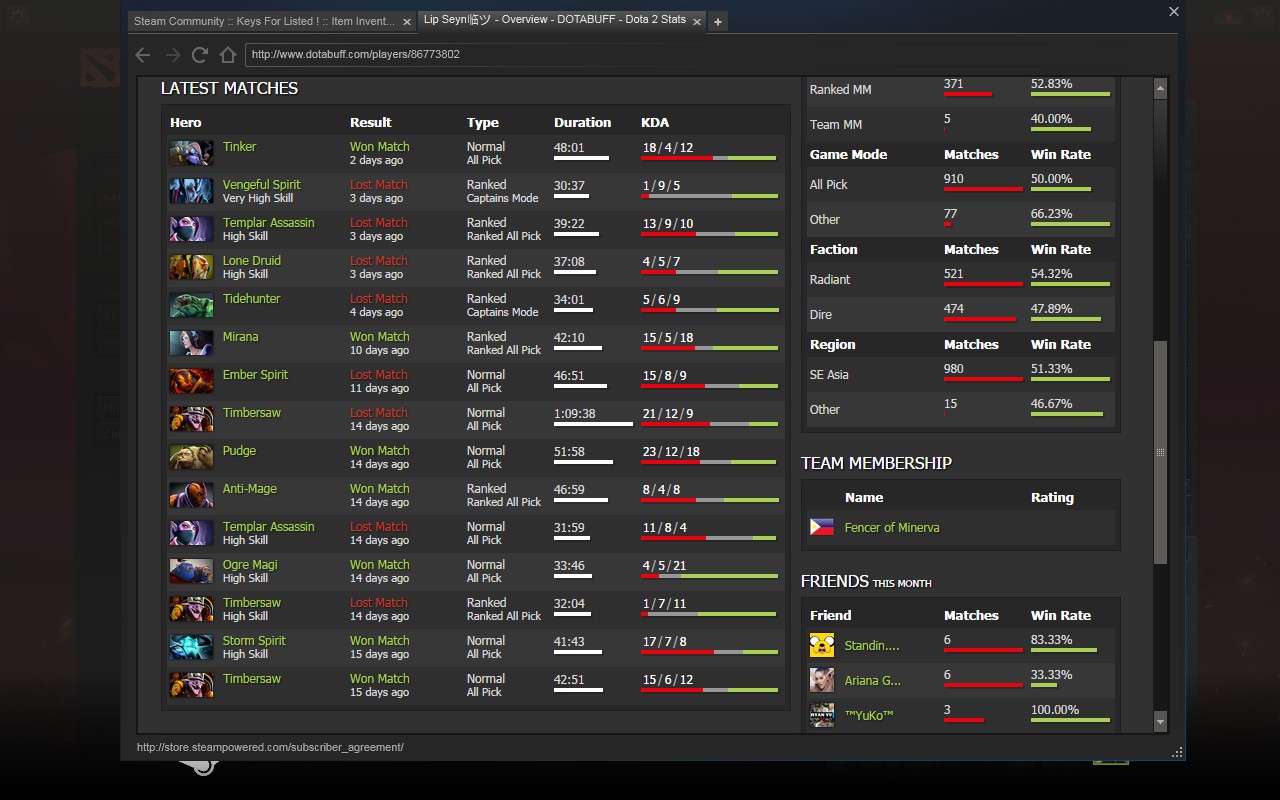Viewport: 1280px width, 800px height.
Task: Click the Anti-Mage hero portrait
Action: click(x=191, y=495)
